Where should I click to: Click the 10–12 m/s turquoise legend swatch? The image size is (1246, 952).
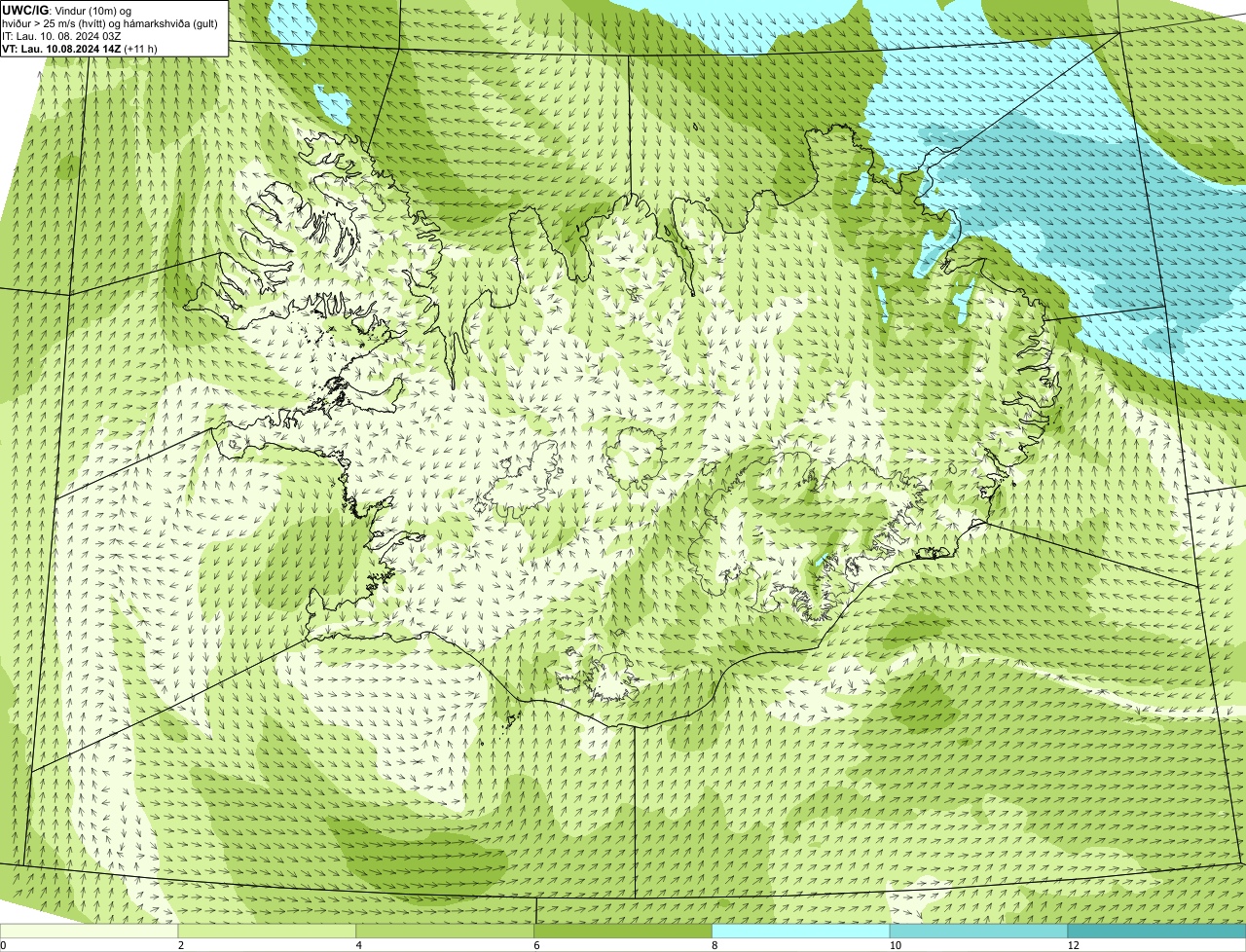[978, 931]
